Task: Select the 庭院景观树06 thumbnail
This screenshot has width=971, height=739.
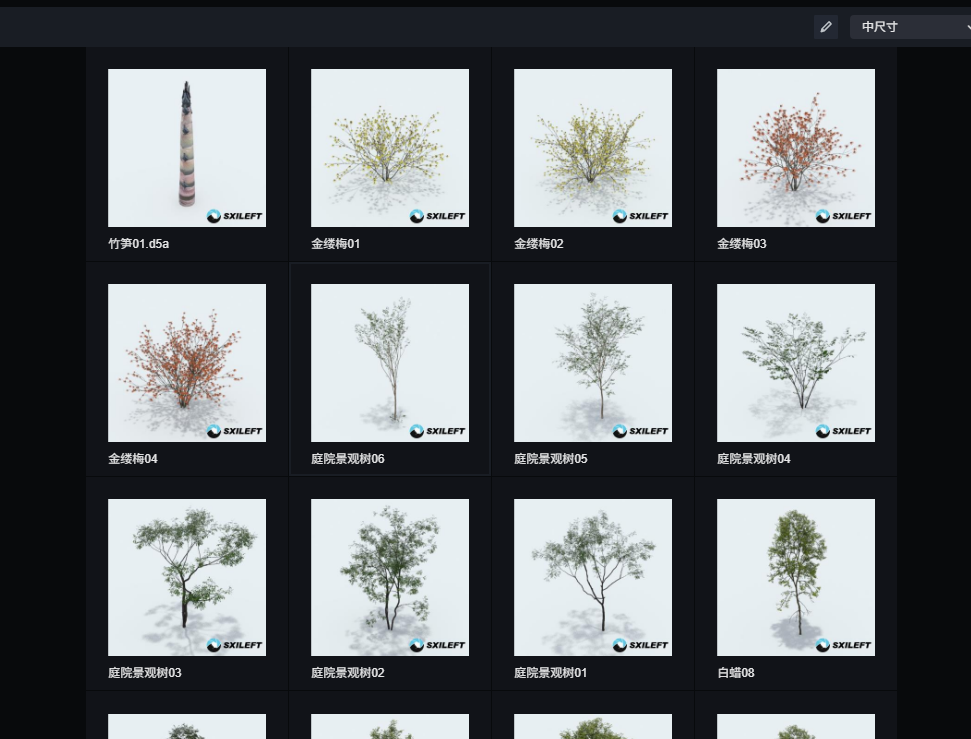Action: click(x=390, y=363)
